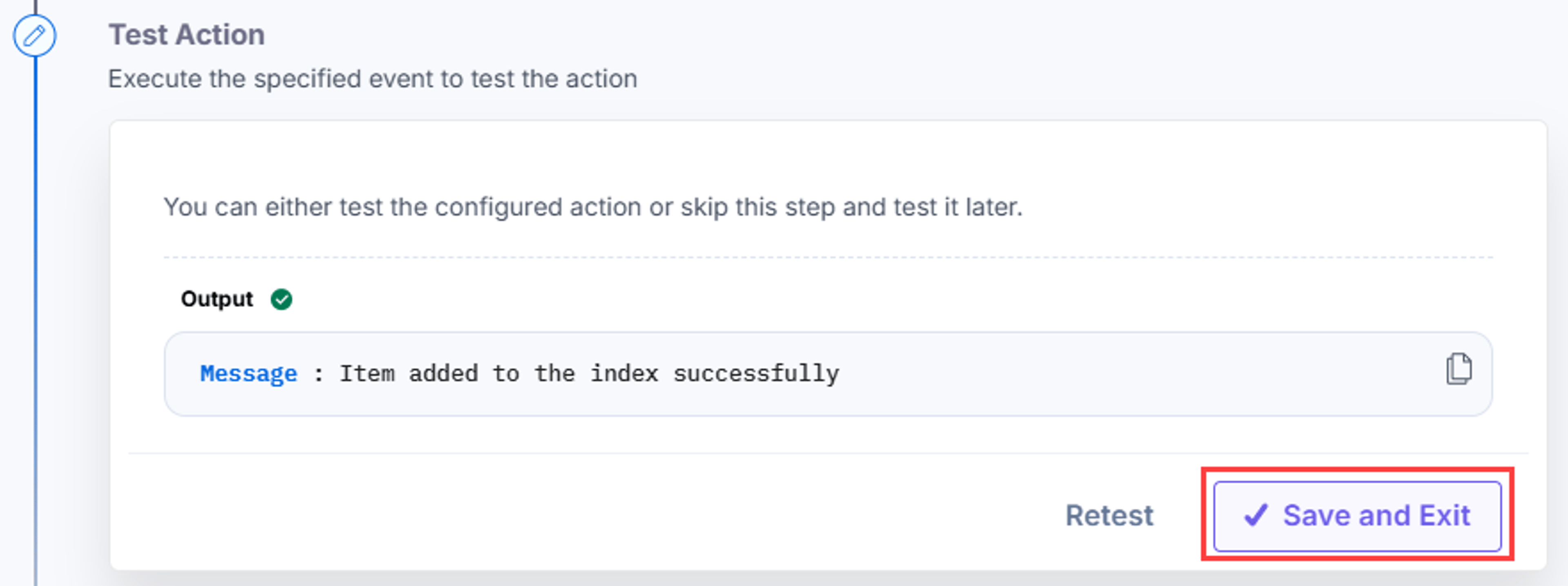Click the 'Execute the specified event' description
Viewport: 1568px width, 586px height.
(x=372, y=79)
